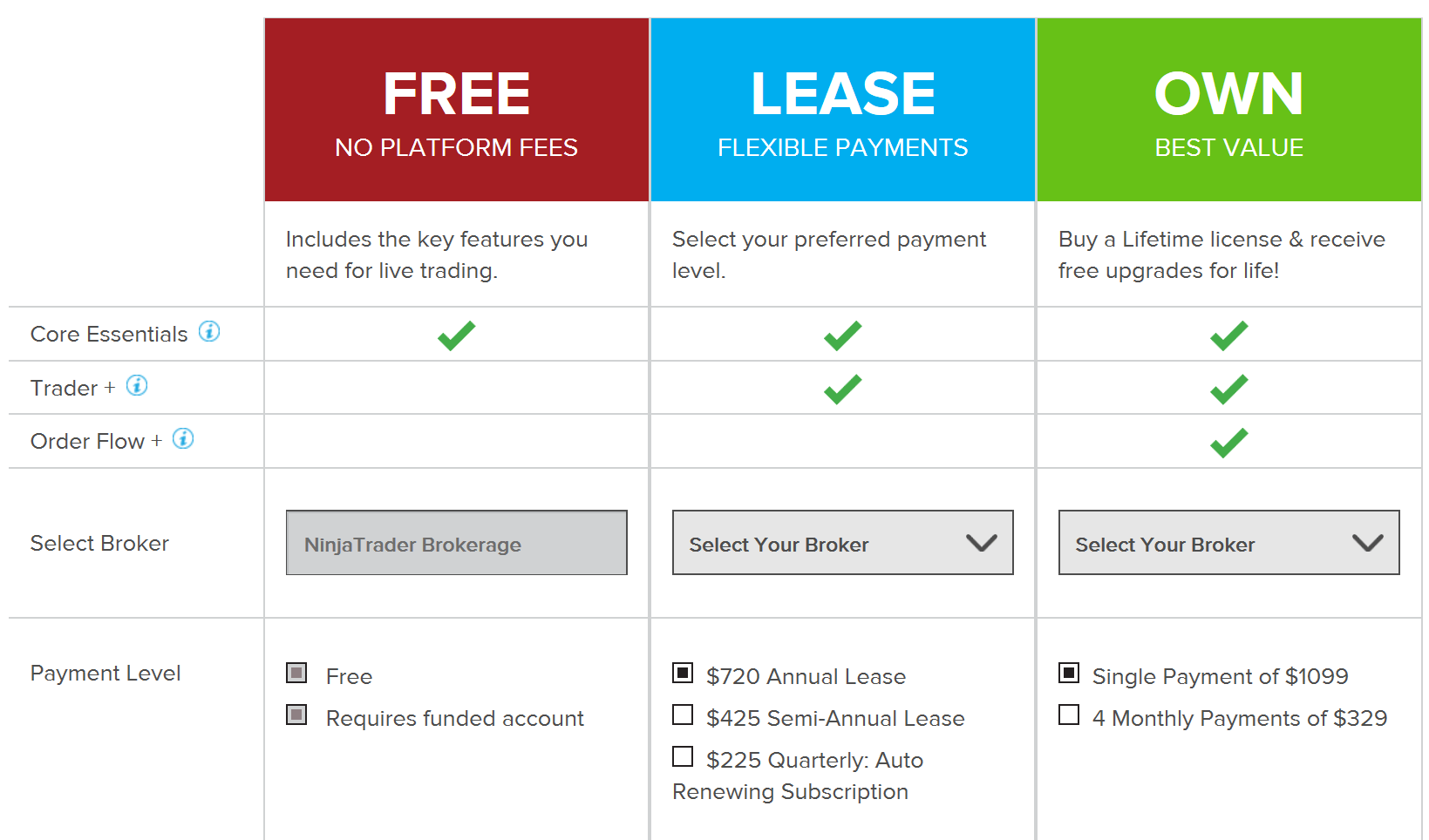The image size is (1429, 840).
Task: Choose $225 Quarterly auto-renewing subscription
Action: (x=683, y=756)
